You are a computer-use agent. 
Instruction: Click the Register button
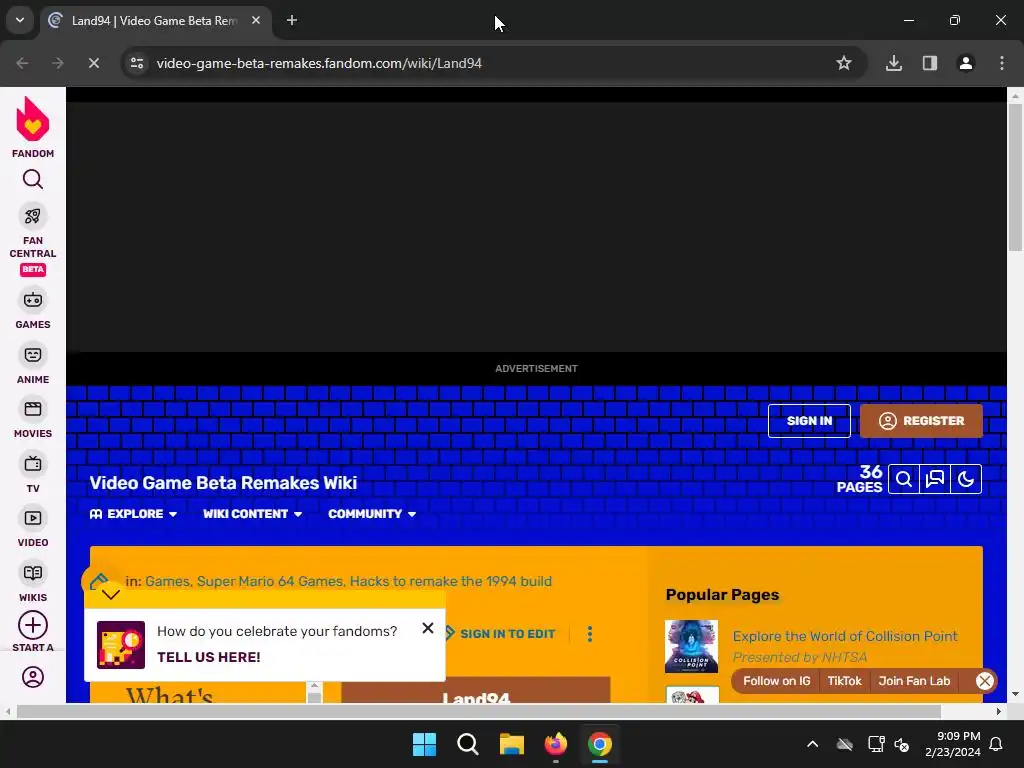tap(921, 421)
